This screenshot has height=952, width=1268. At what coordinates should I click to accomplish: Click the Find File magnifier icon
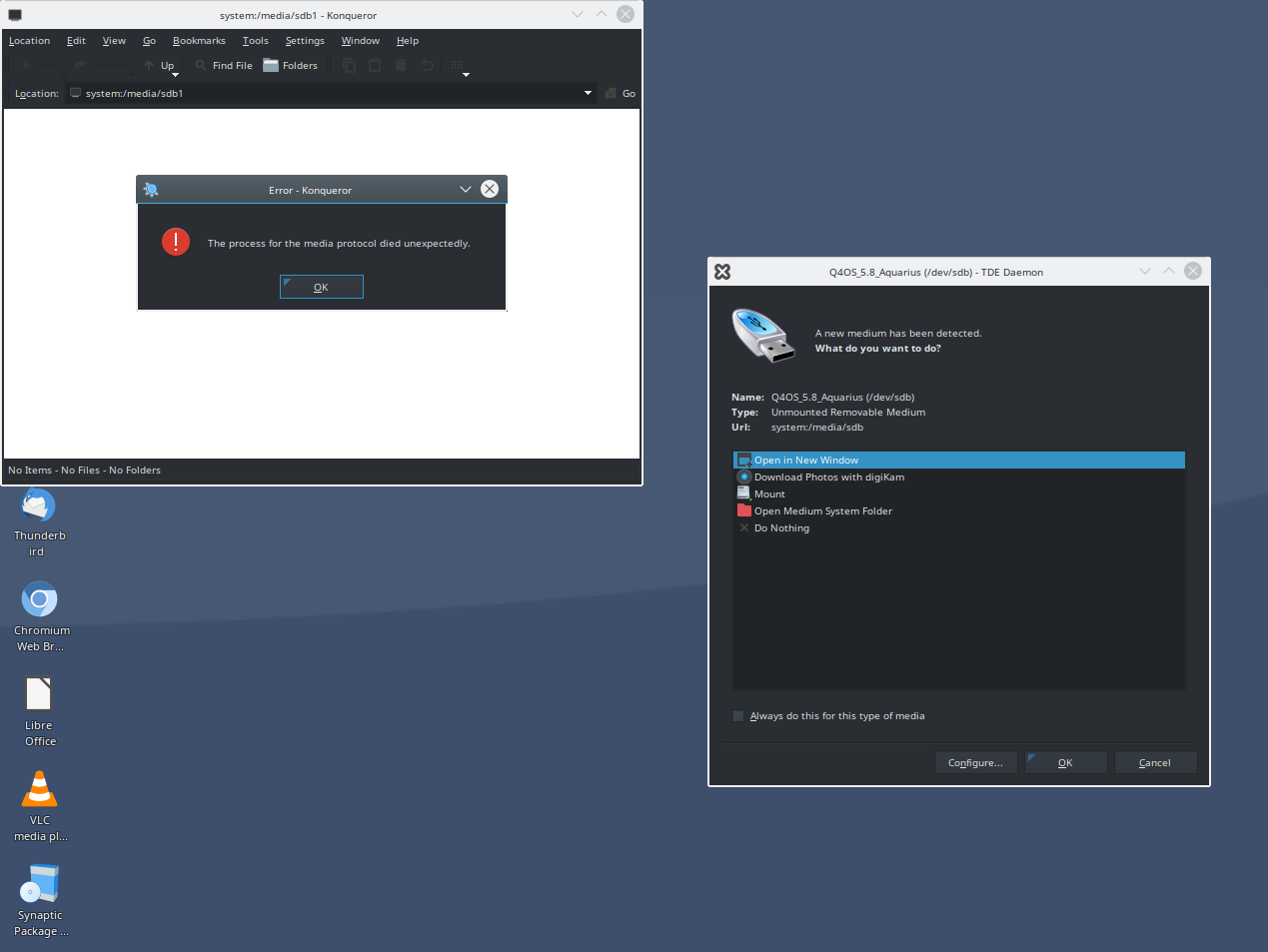tap(201, 66)
